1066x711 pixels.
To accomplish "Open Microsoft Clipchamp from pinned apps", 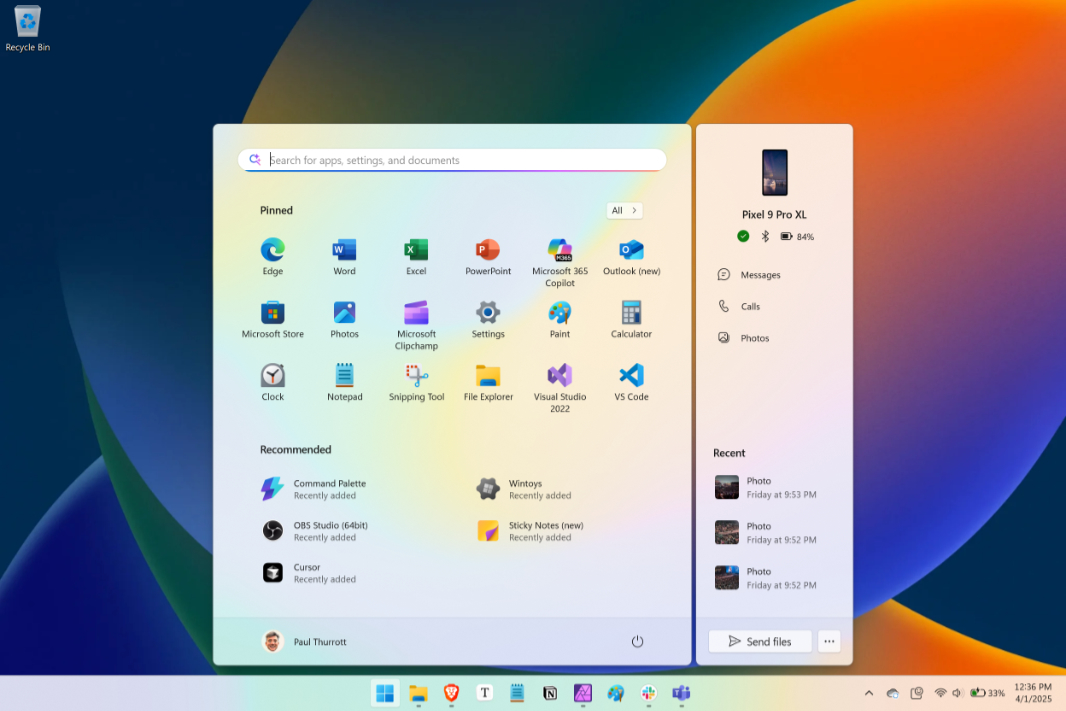I will (x=416, y=325).
